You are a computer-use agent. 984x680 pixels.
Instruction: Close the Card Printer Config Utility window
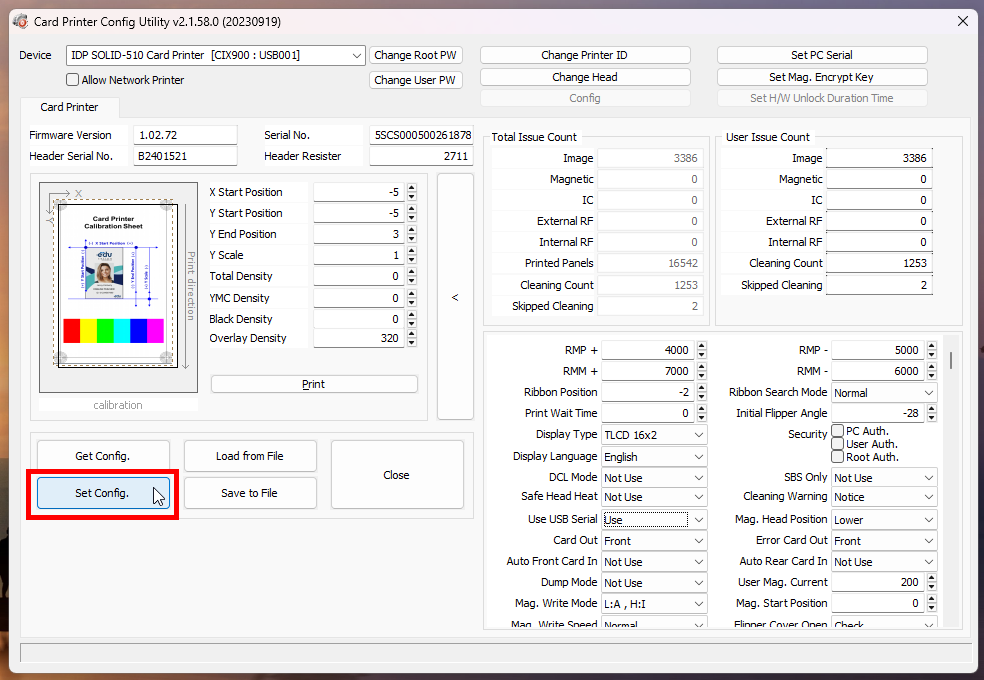click(x=963, y=21)
